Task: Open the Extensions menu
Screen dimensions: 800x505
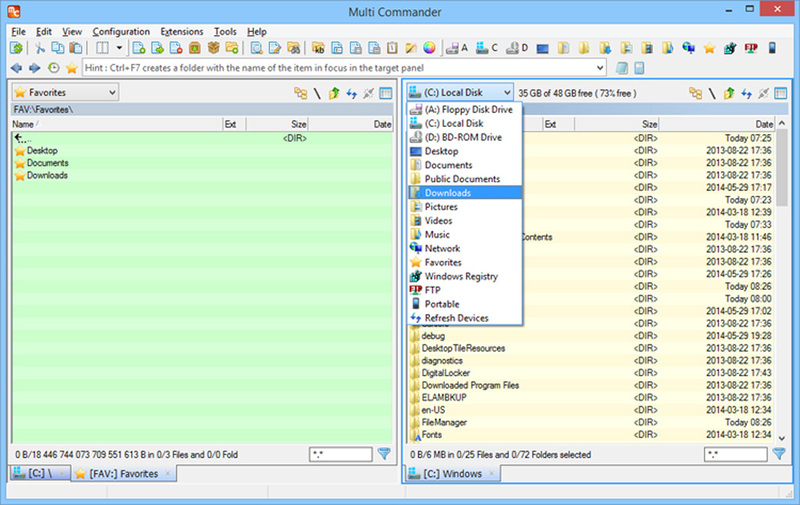Action: click(x=182, y=32)
